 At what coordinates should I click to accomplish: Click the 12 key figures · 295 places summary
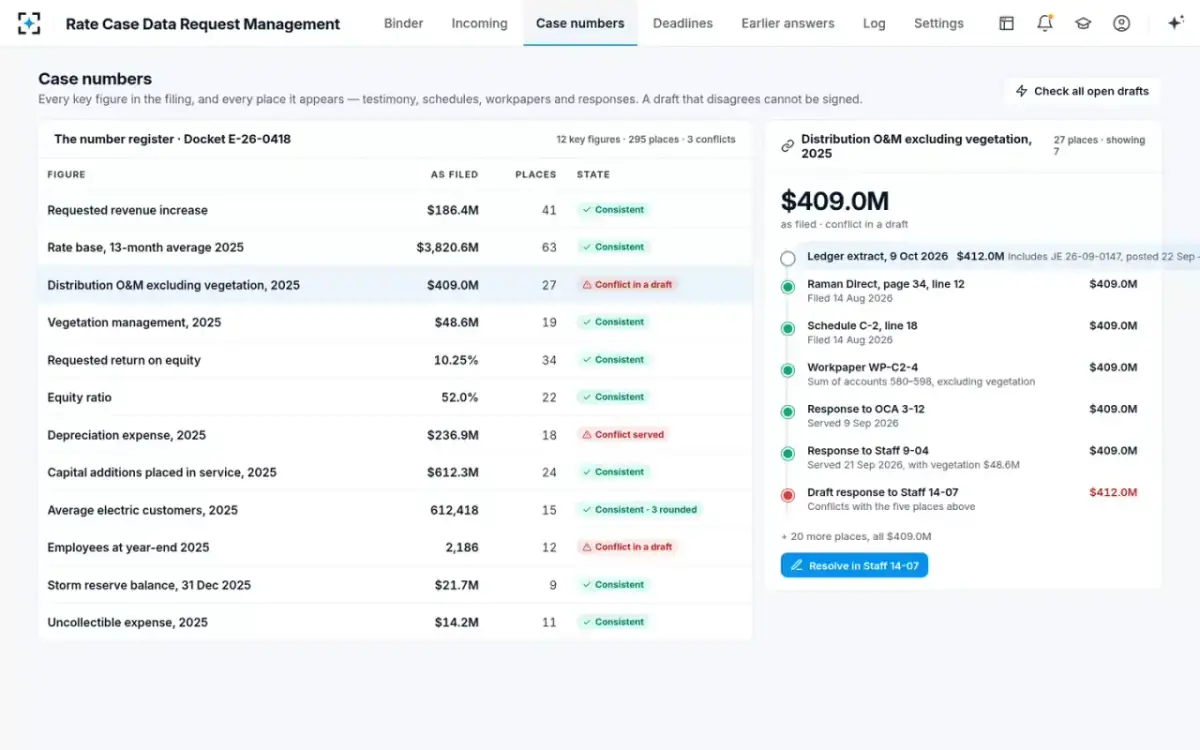(x=646, y=140)
